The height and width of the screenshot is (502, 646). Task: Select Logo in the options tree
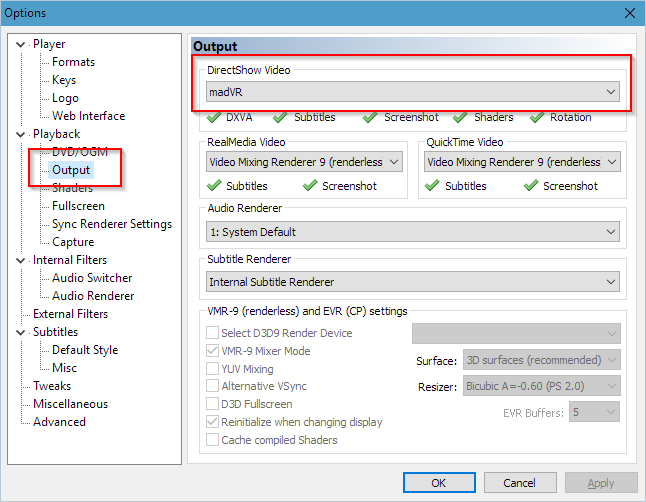coord(65,98)
